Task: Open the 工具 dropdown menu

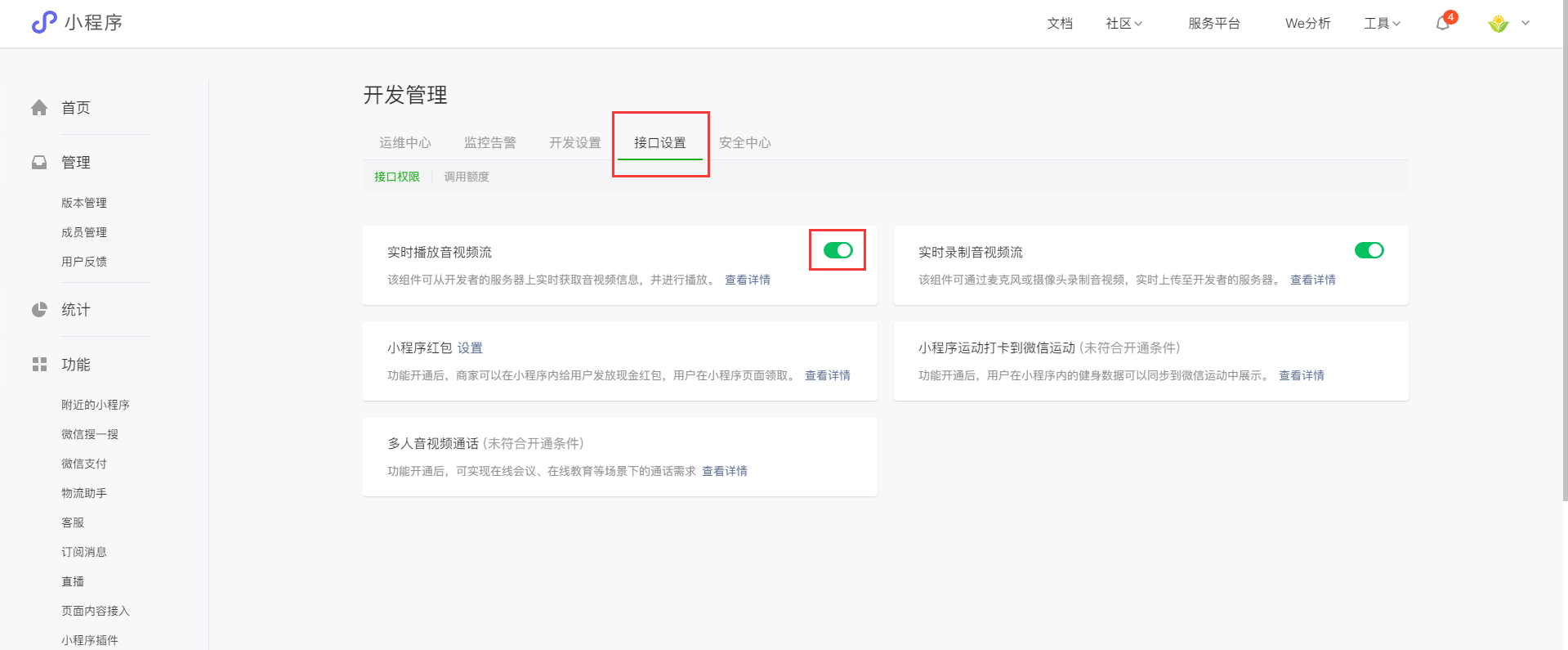Action: [x=1382, y=24]
